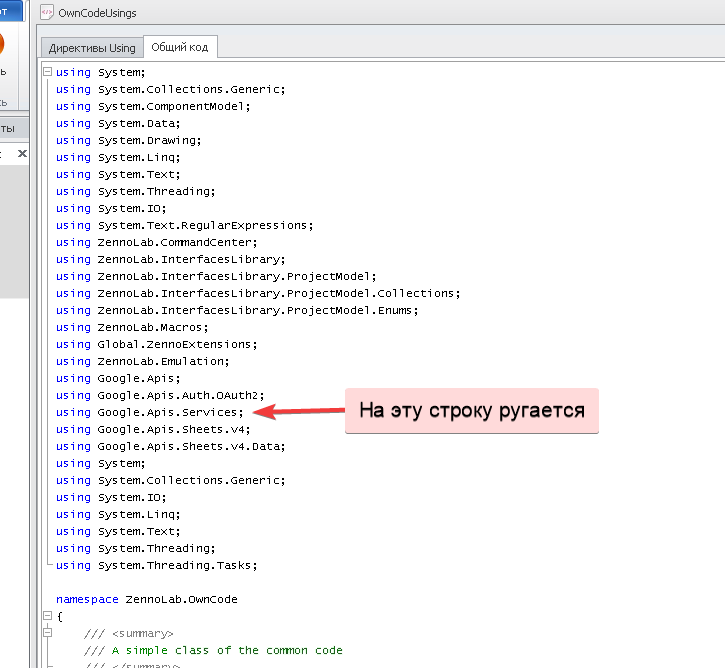Click the line using ZennoLab.Emulation;
This screenshot has height=668, width=725.
coord(142,362)
